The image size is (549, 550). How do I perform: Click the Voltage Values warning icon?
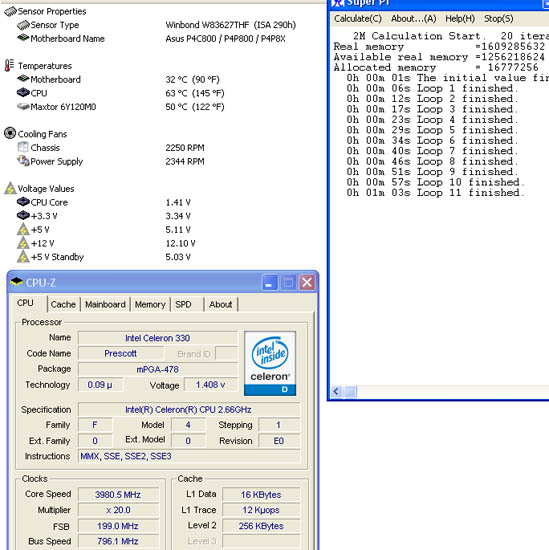point(10,188)
